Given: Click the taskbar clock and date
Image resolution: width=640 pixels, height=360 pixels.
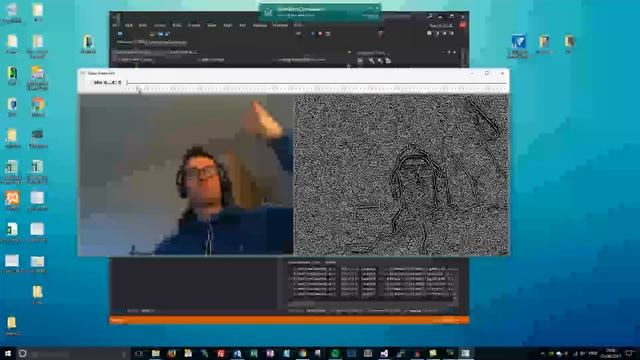Looking at the screenshot, I should pyautogui.click(x=611, y=353).
